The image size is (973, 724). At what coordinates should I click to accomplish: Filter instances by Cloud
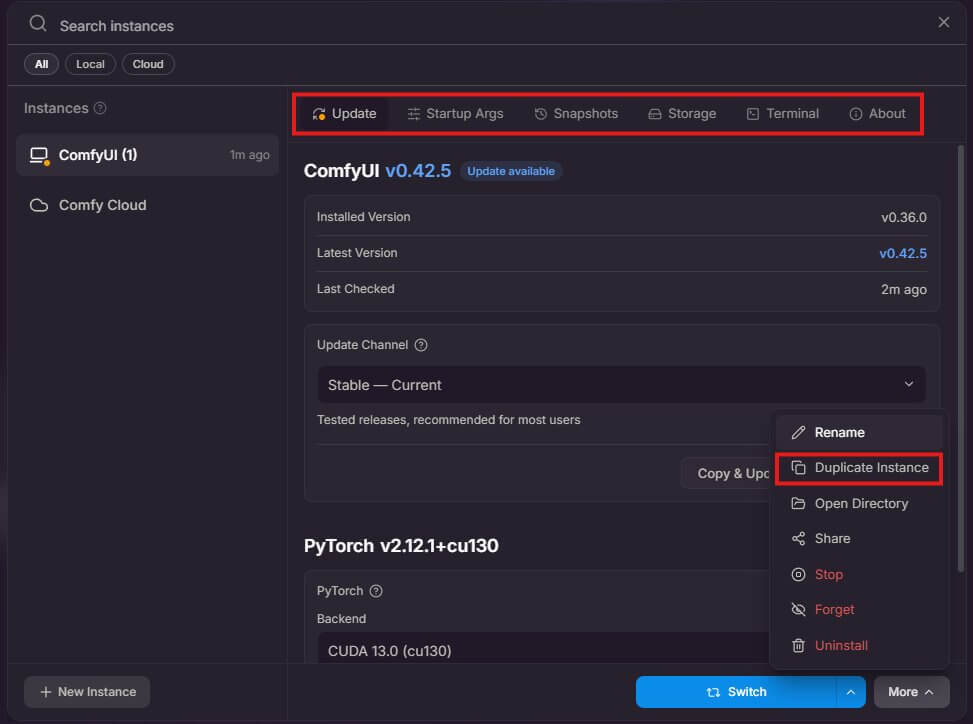point(148,64)
